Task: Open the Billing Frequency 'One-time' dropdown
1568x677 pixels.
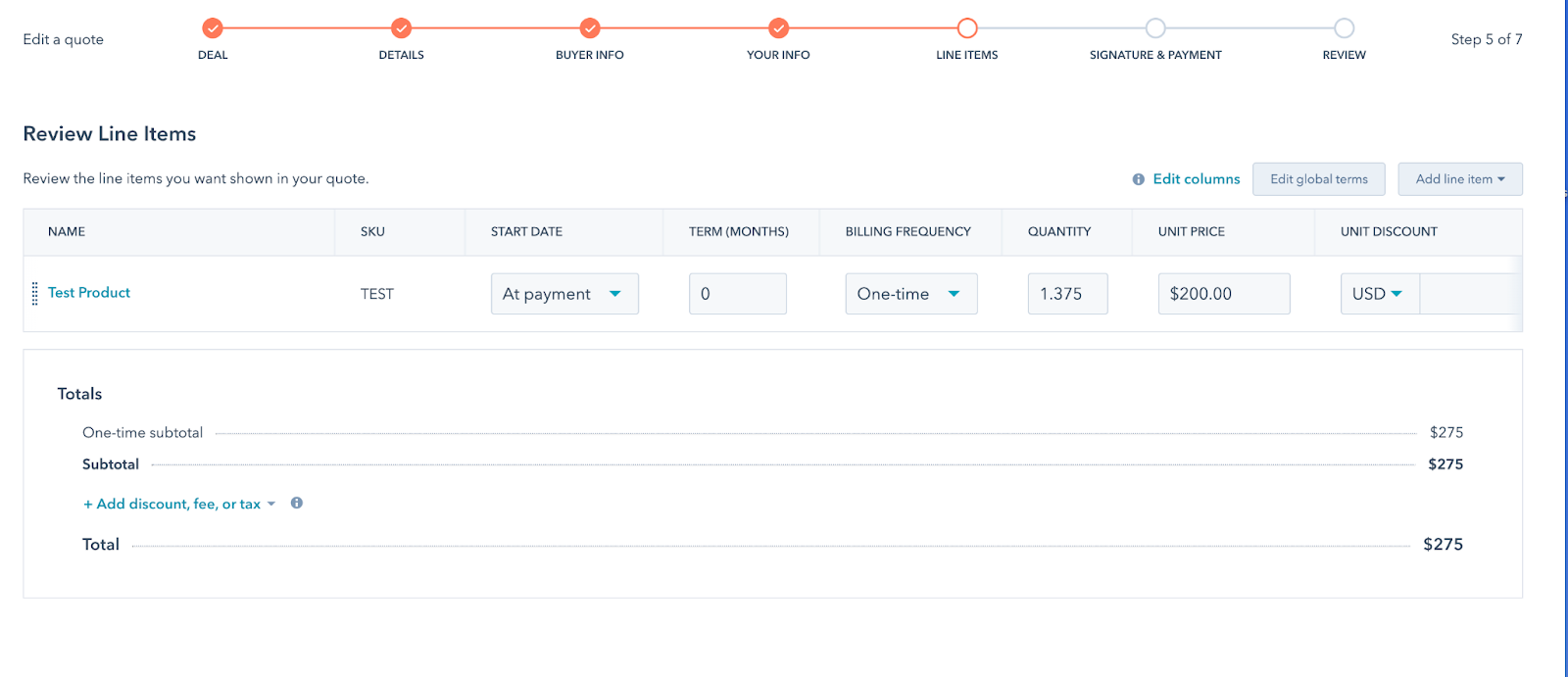Action: coord(911,294)
